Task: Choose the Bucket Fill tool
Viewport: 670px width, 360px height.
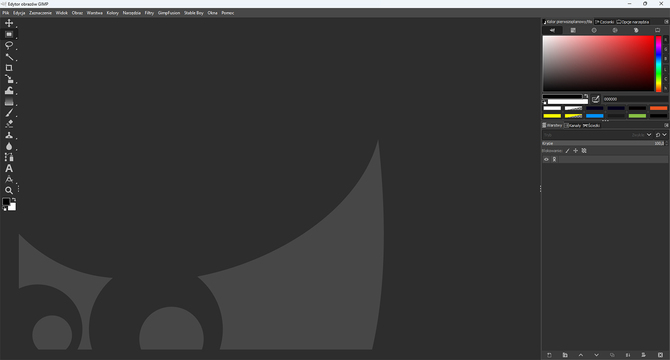Action: tap(9, 91)
